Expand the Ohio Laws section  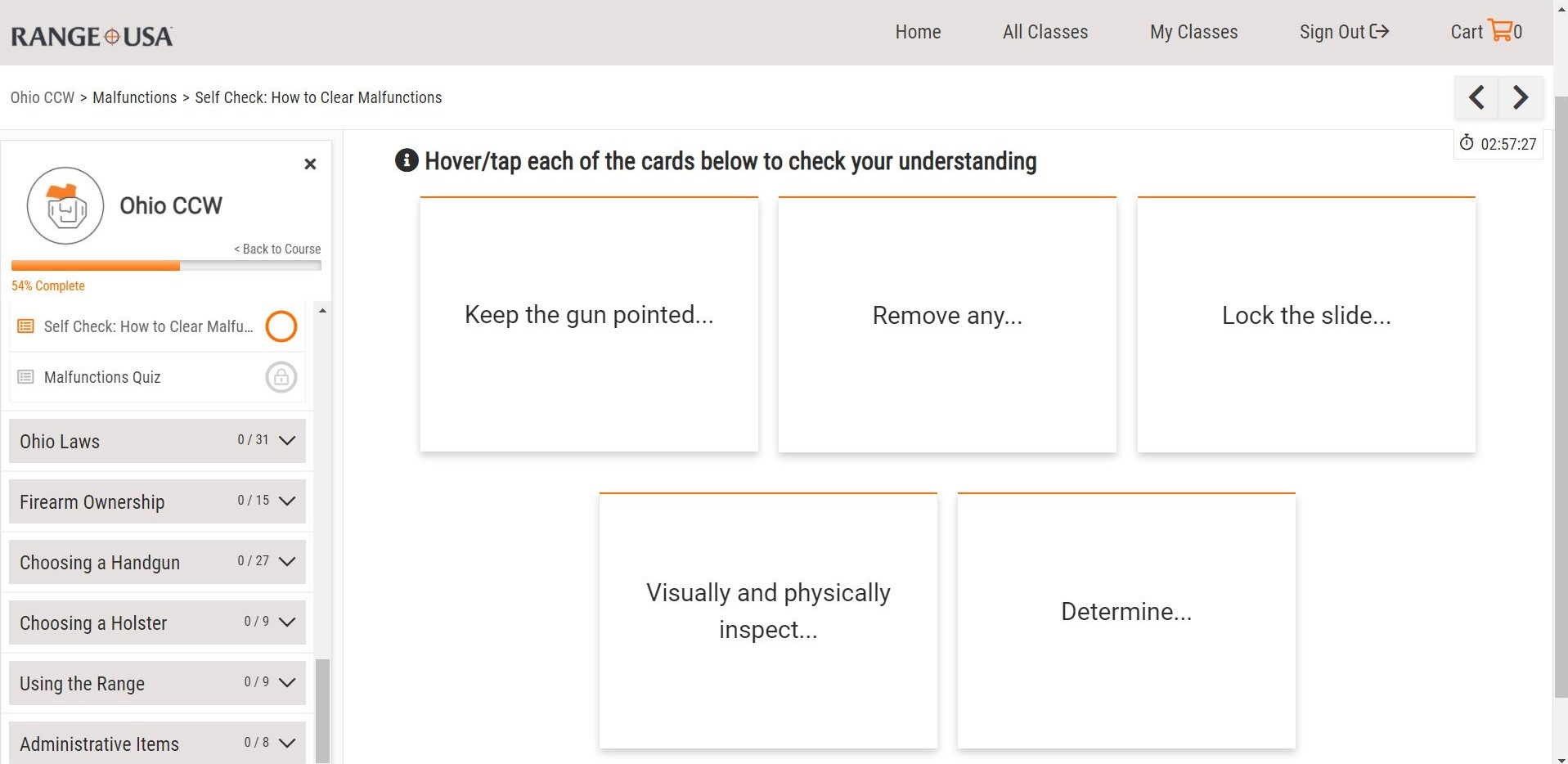point(286,441)
